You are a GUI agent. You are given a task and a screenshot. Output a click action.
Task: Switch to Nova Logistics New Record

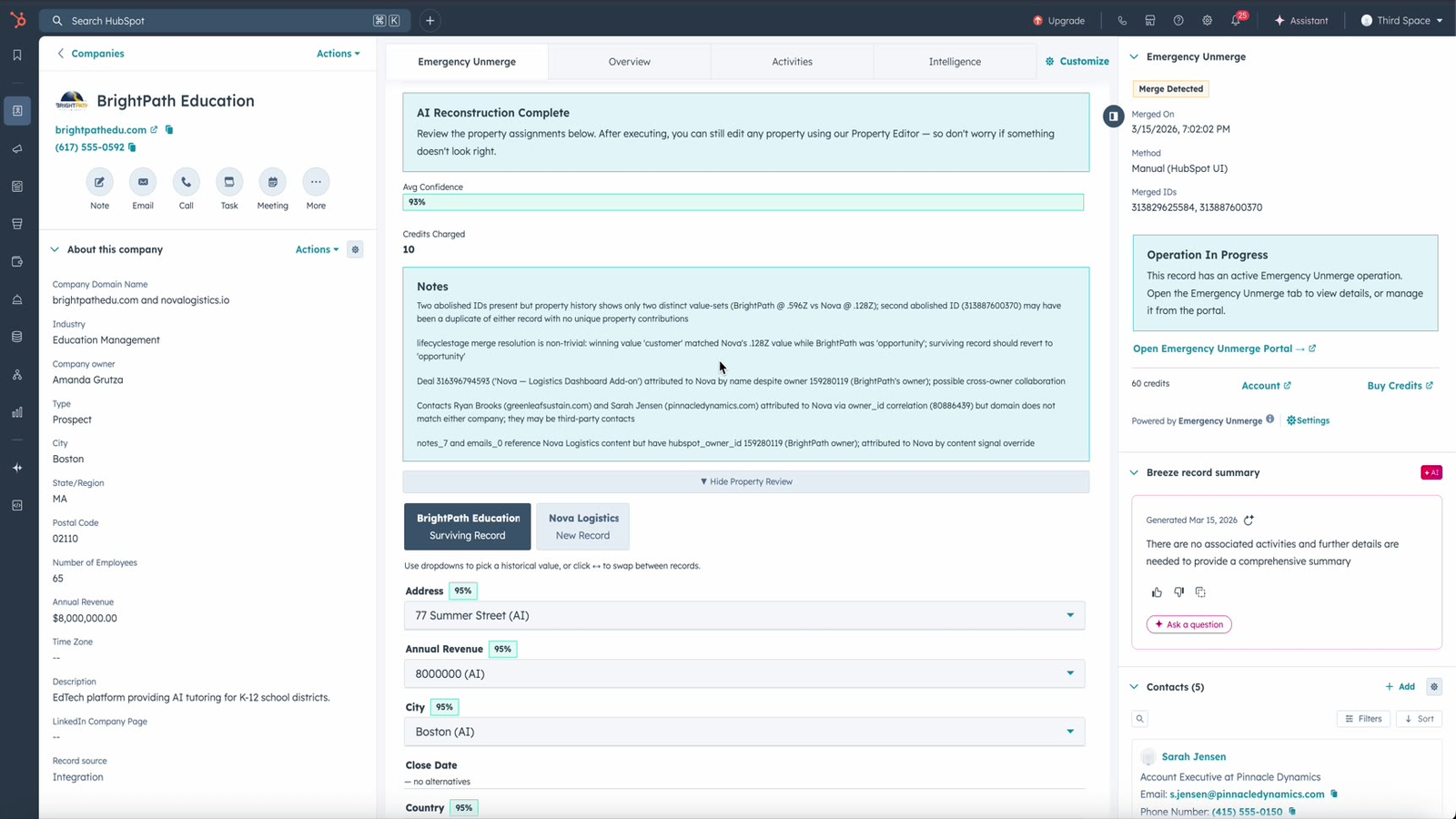point(582,527)
